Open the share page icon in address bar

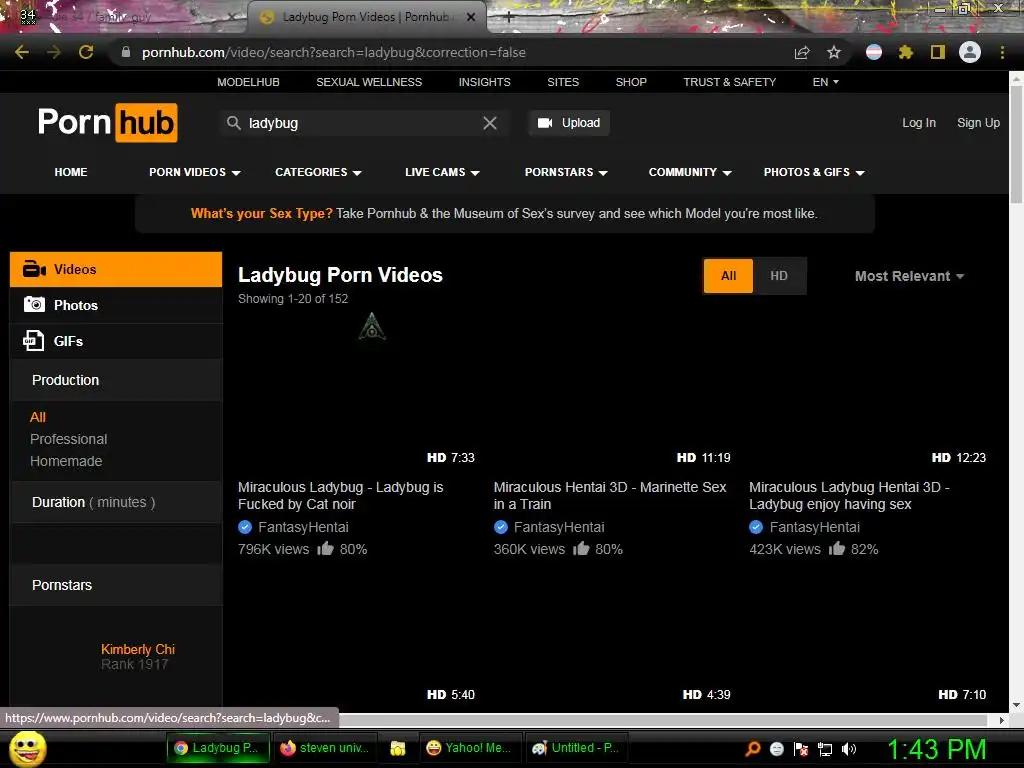click(802, 52)
